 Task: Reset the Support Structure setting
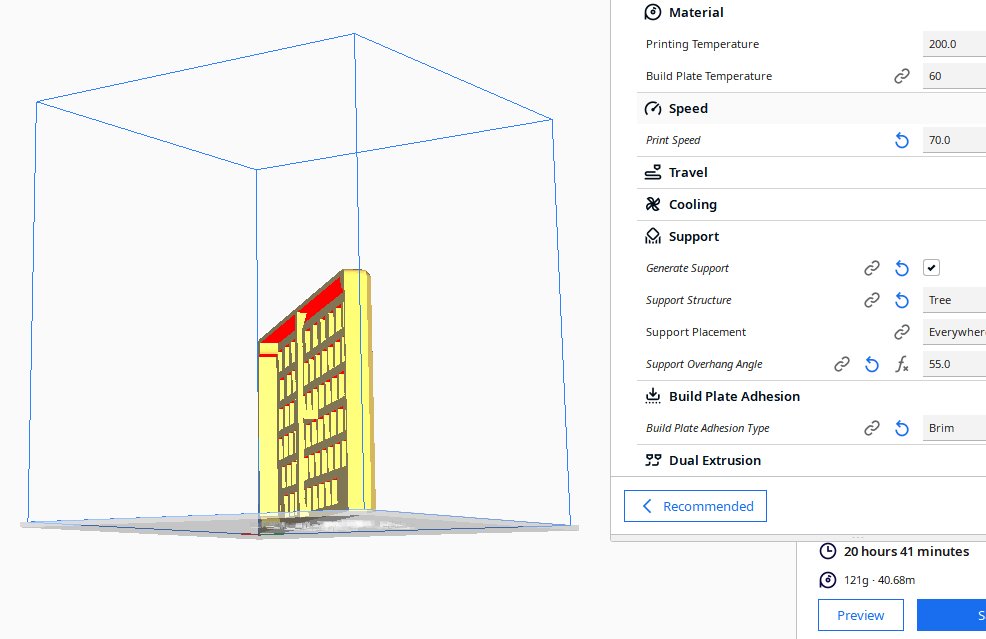[x=902, y=301]
